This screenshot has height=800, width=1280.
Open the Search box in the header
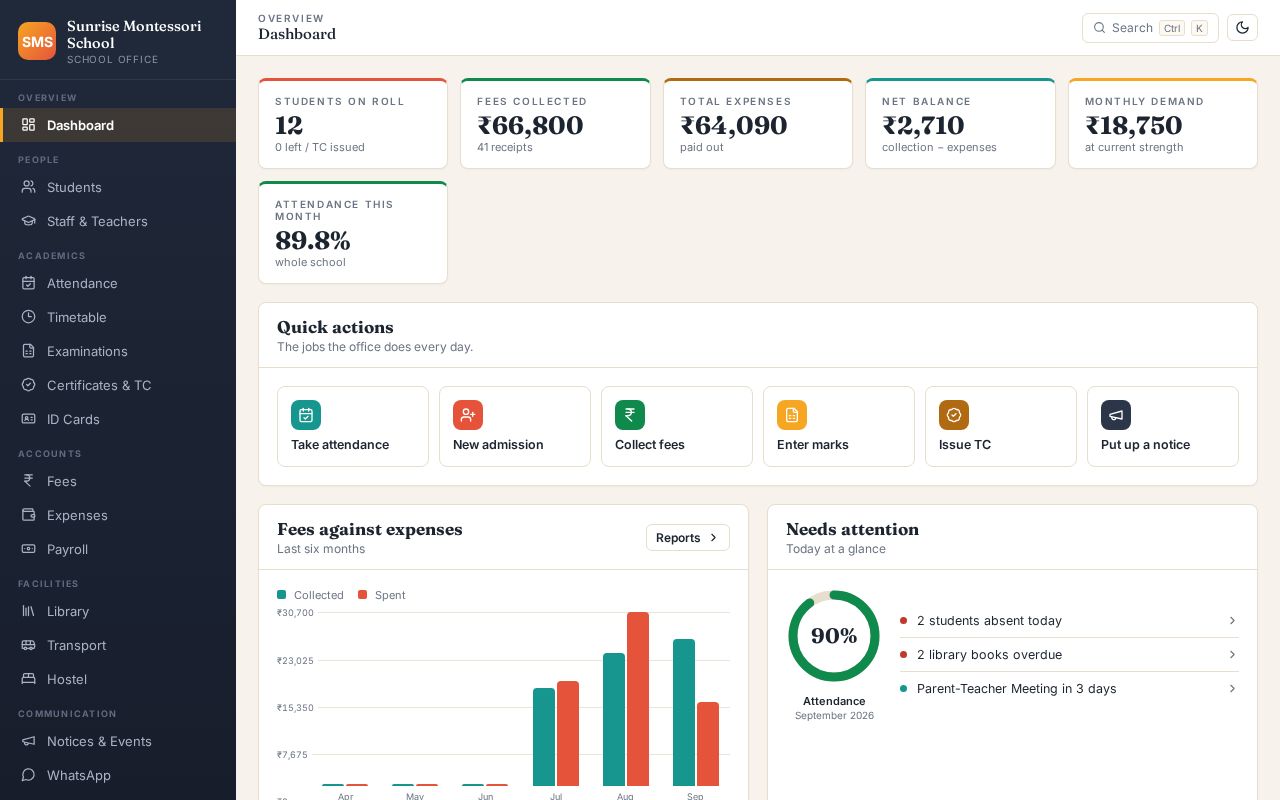tap(1150, 28)
